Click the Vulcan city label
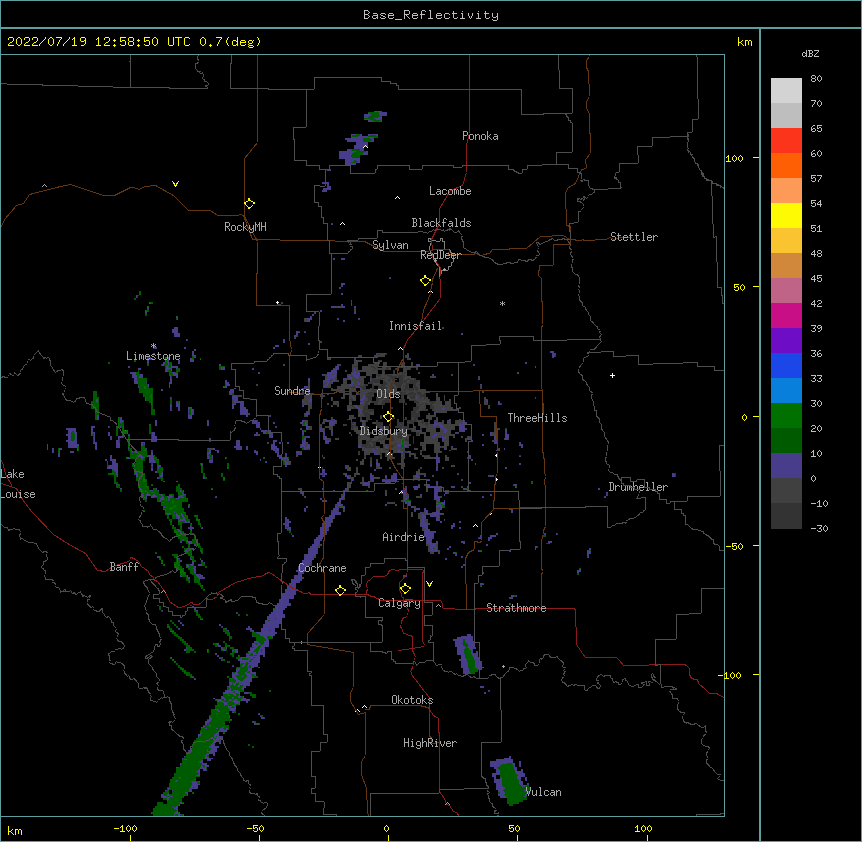The height and width of the screenshot is (842, 862). tap(544, 792)
